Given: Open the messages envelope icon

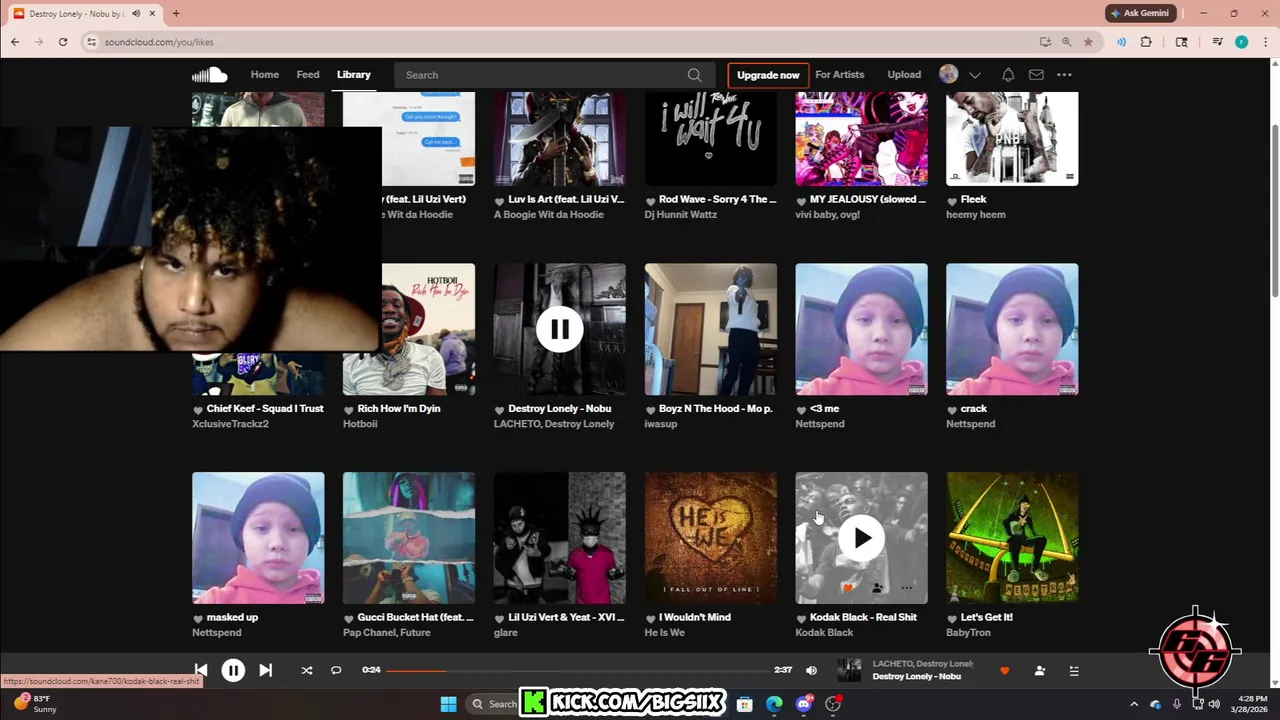Looking at the screenshot, I should 1036,75.
